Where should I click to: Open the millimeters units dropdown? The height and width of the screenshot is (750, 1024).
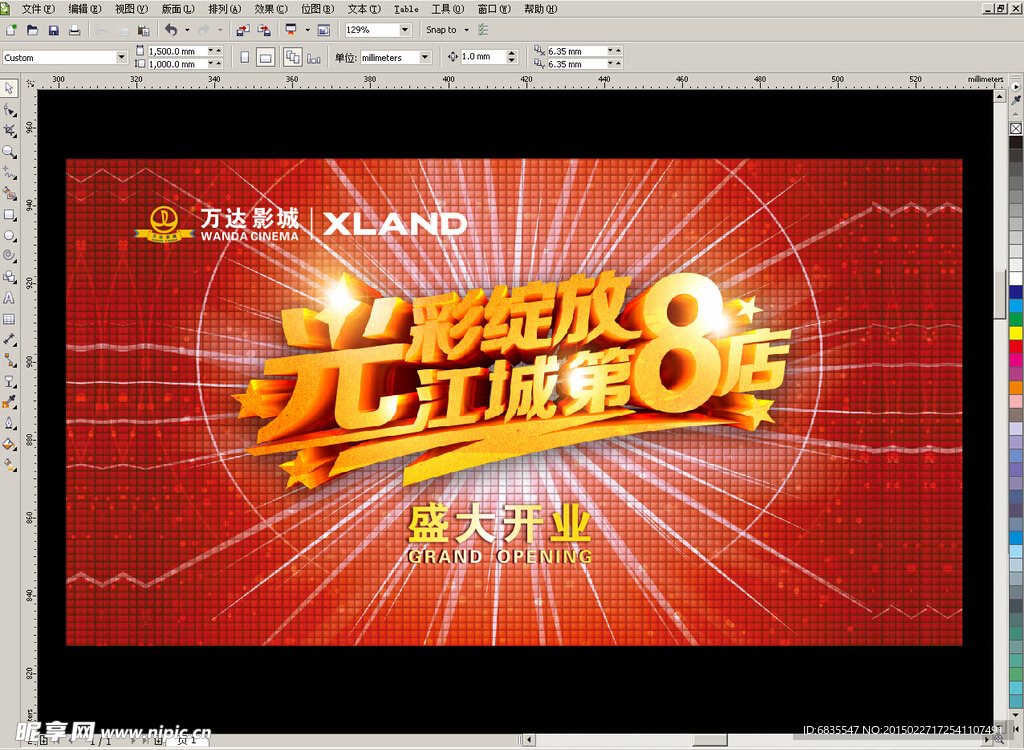(425, 57)
